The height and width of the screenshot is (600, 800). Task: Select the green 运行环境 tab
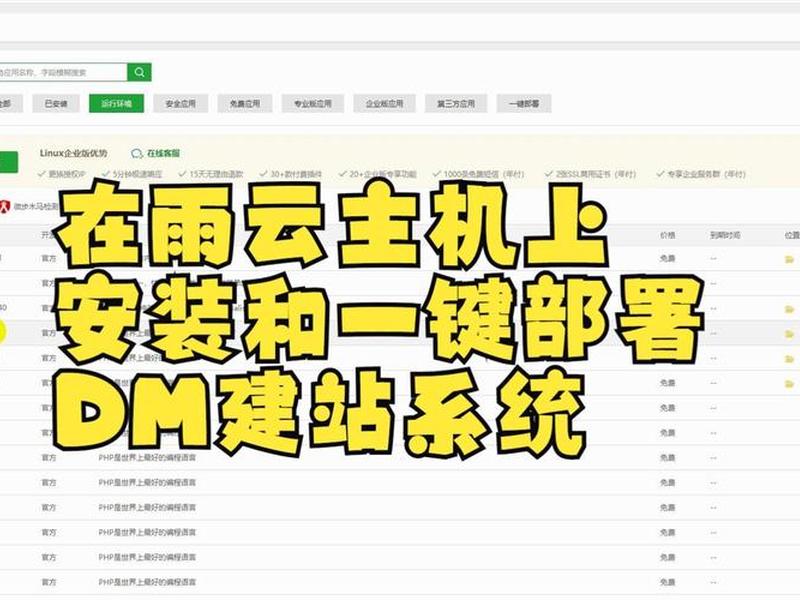click(116, 104)
